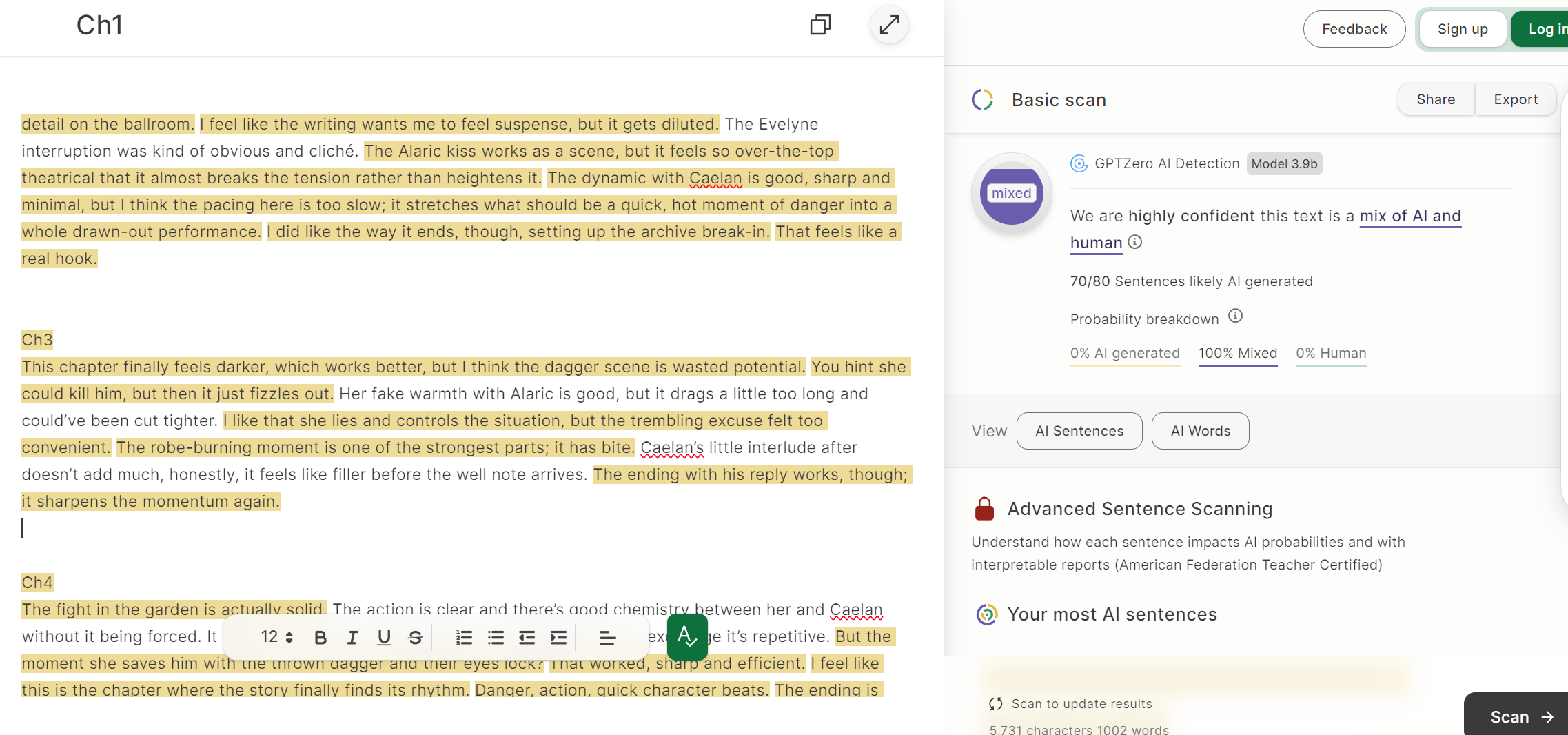Open the 'mix of AI and human' link
This screenshot has height=735, width=1568.
(1409, 216)
